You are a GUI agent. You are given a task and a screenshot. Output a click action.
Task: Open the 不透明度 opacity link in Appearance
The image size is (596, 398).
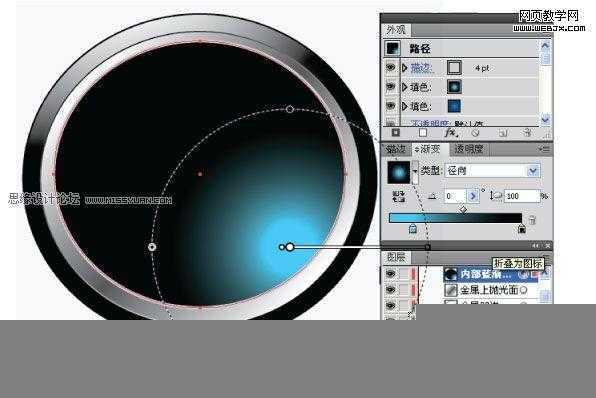[431, 123]
